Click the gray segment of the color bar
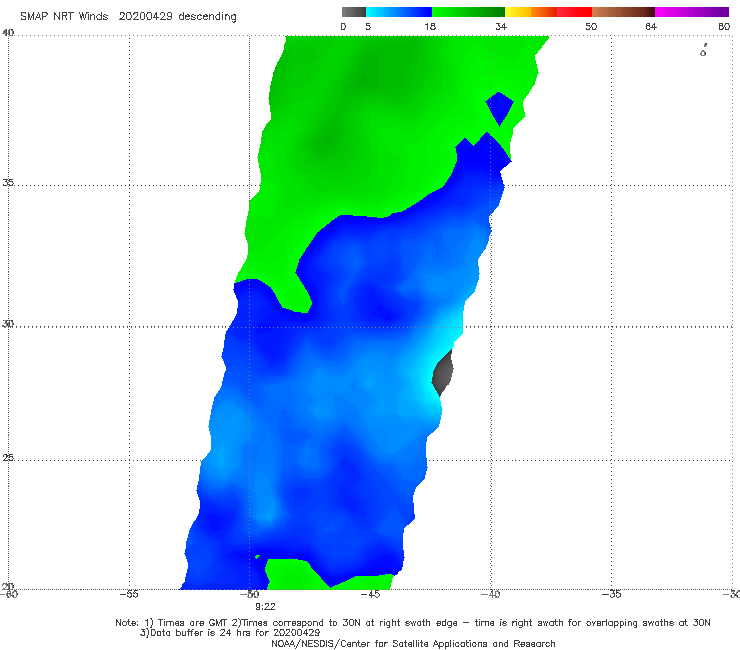This screenshot has width=740, height=650. tap(353, 12)
